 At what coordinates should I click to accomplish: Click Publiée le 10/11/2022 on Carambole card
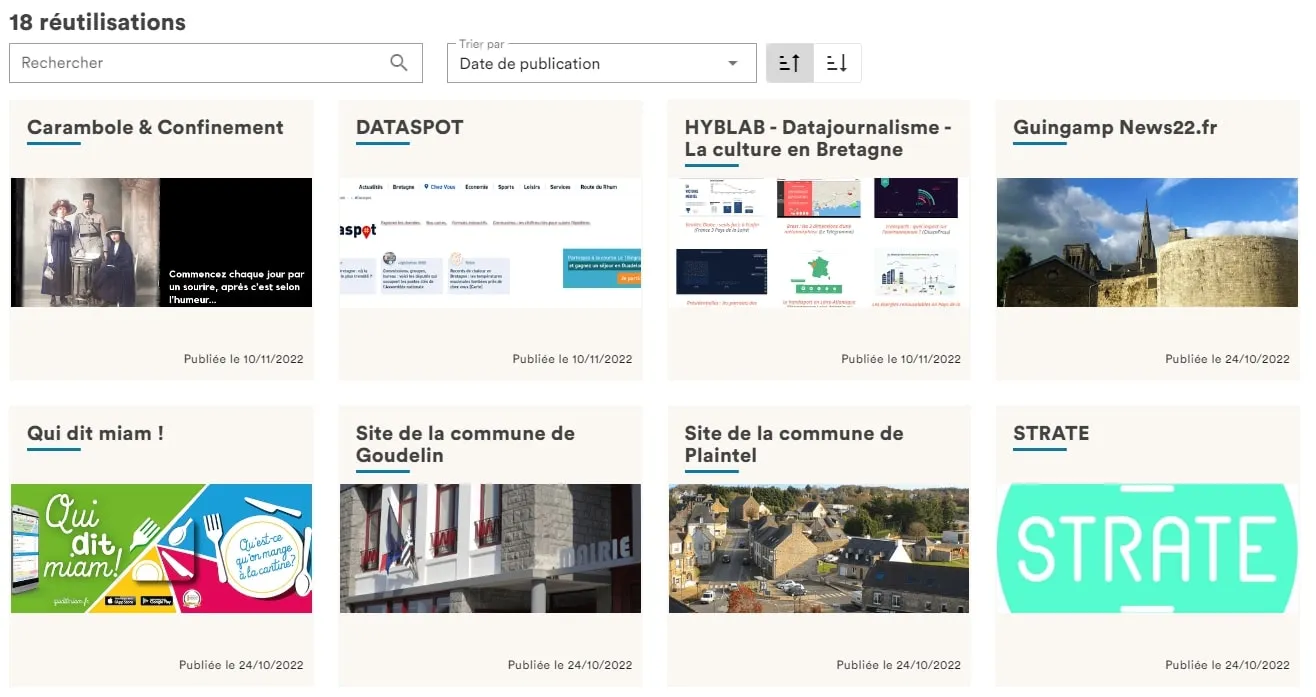pos(243,359)
